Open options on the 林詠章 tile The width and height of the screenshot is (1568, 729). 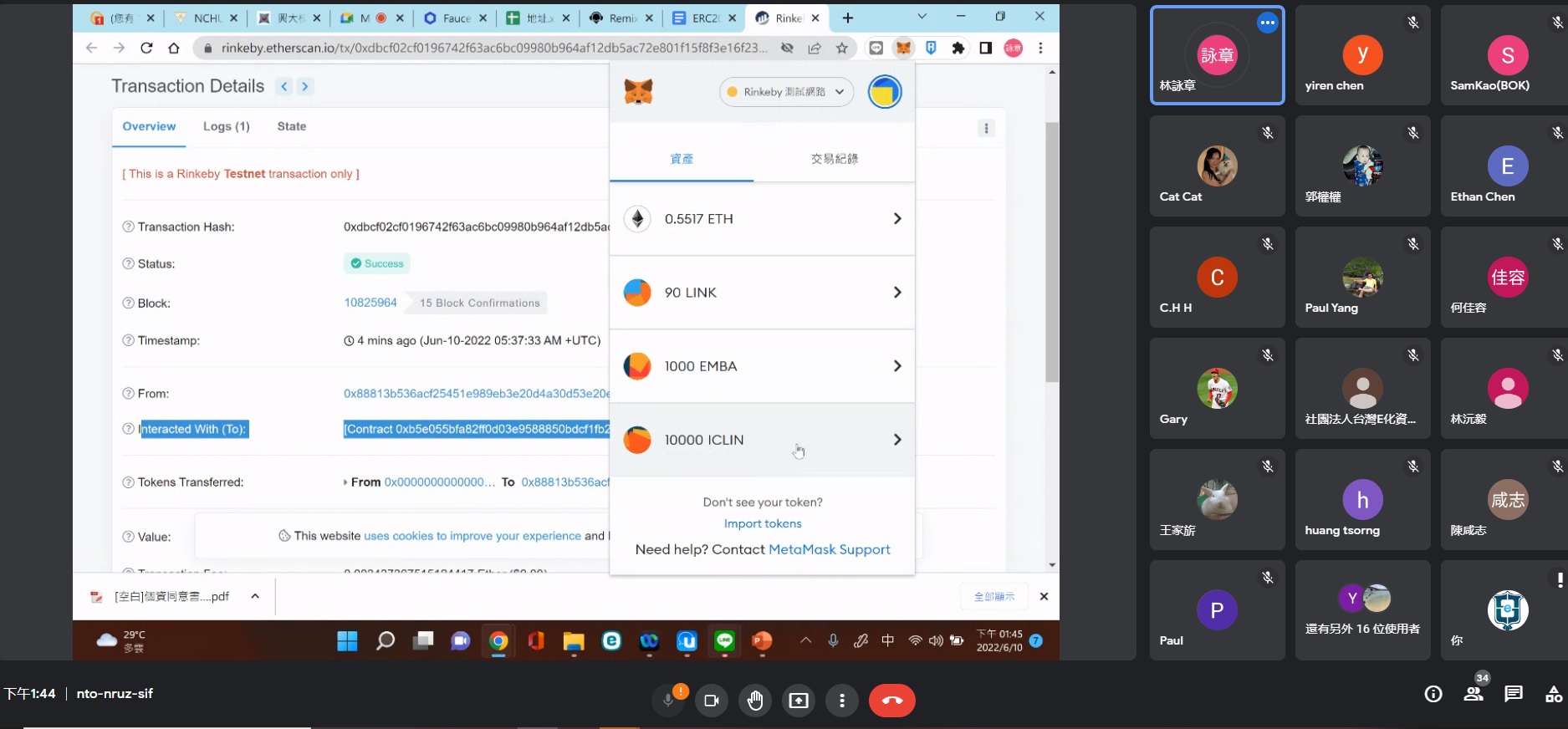(x=1268, y=23)
